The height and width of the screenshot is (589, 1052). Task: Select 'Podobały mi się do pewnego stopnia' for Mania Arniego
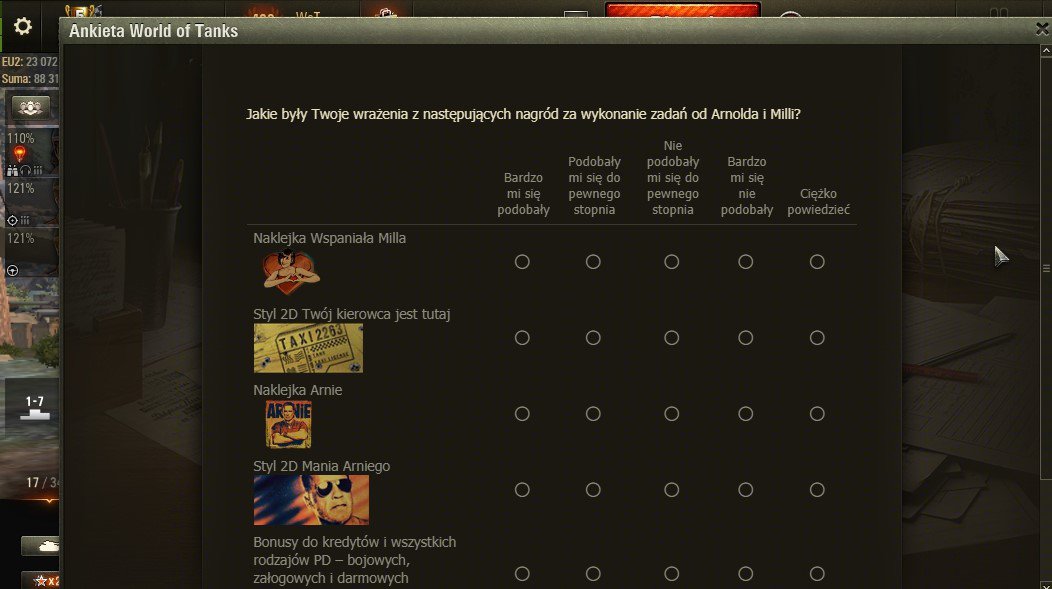click(593, 490)
